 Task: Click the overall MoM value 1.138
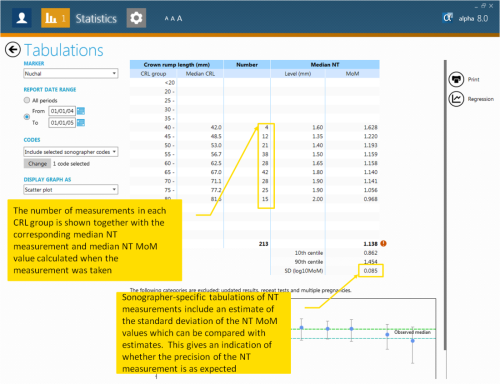click(370, 244)
